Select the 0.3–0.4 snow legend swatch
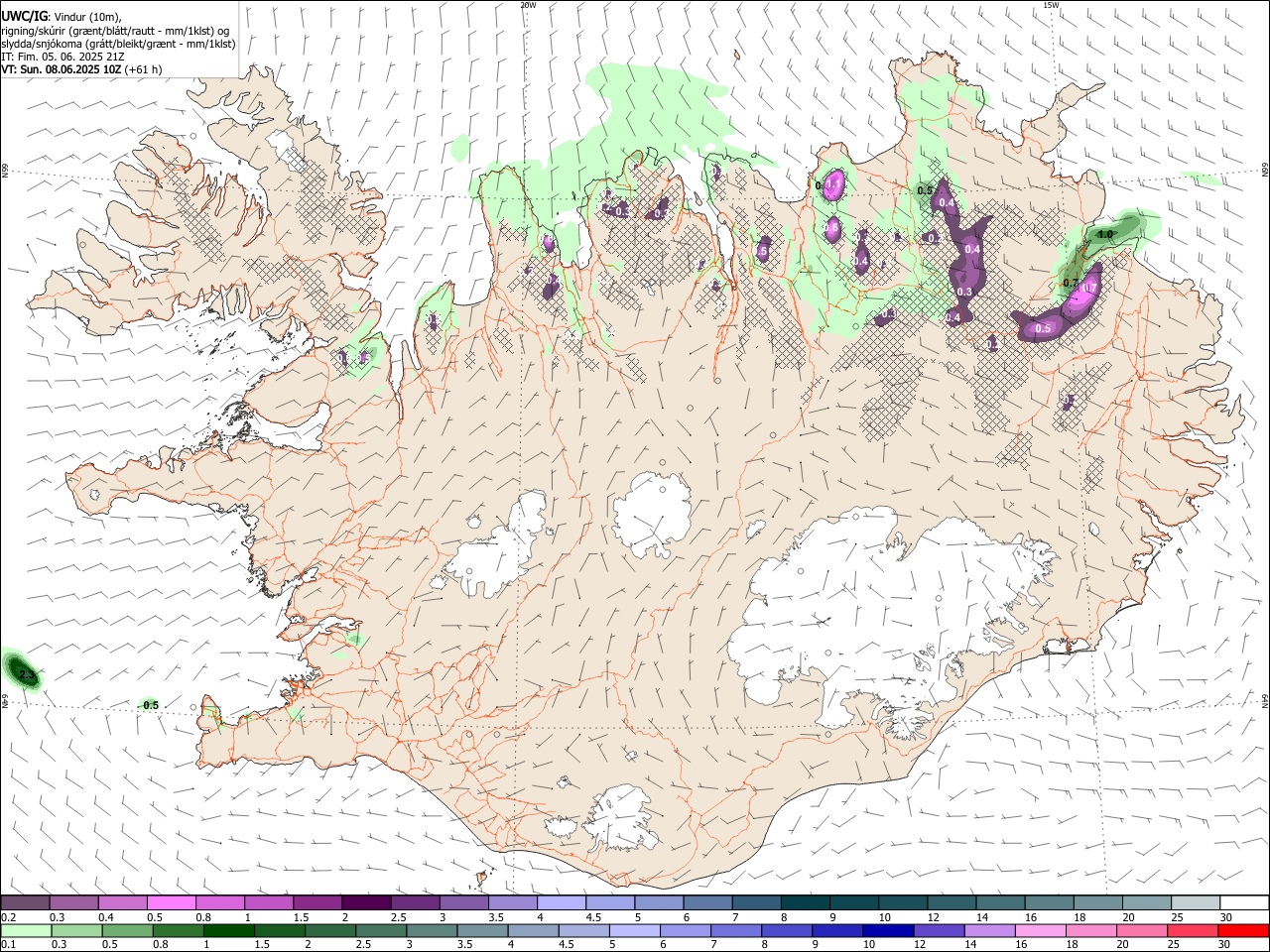Viewport: 1270px width, 952px height. pos(73,903)
